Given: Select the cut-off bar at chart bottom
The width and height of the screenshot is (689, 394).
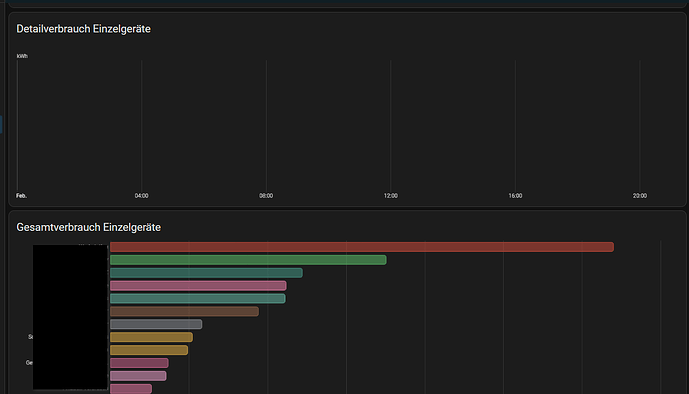Looking at the screenshot, I should click(x=131, y=389).
